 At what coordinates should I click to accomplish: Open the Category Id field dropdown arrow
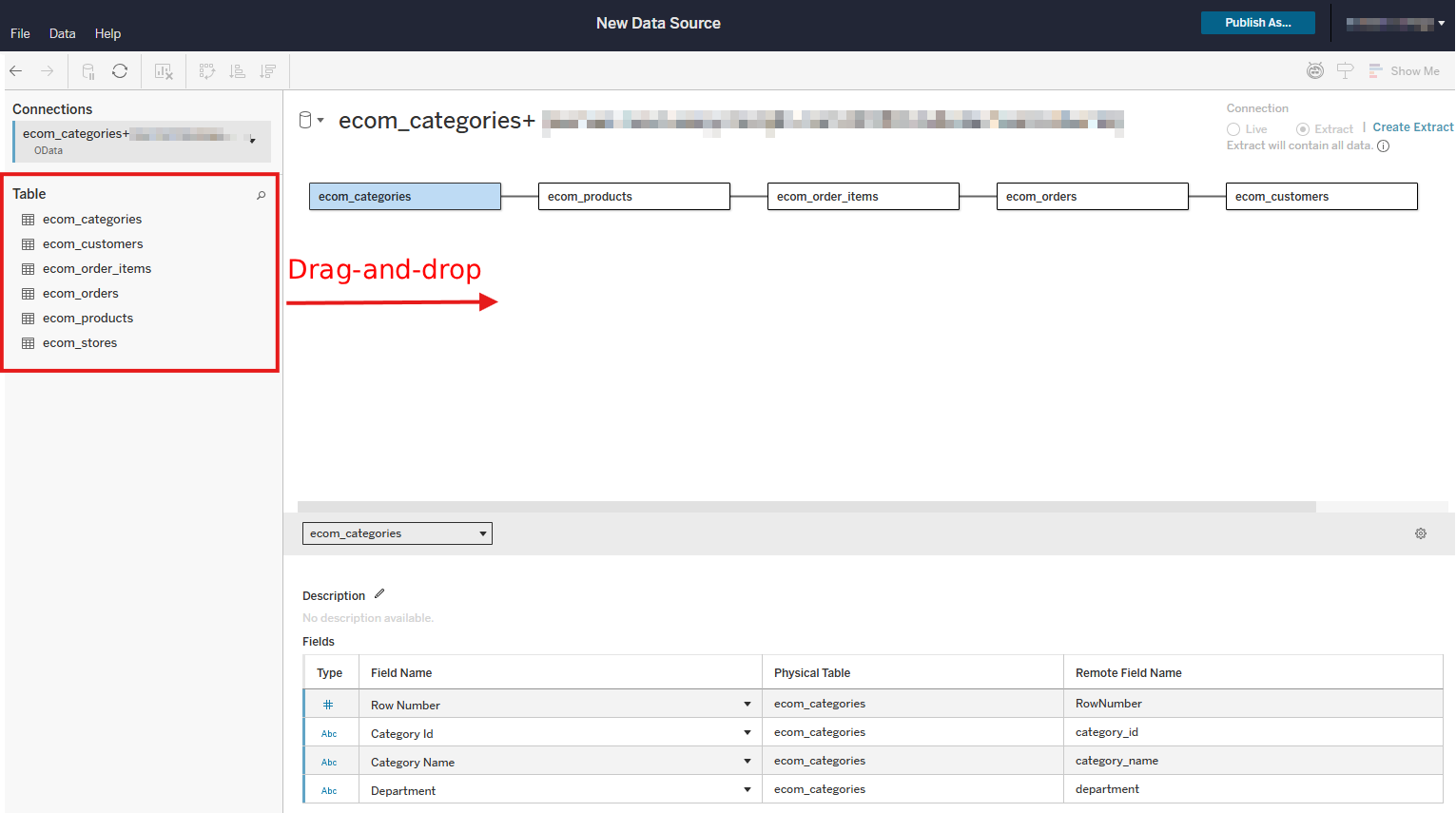(747, 733)
